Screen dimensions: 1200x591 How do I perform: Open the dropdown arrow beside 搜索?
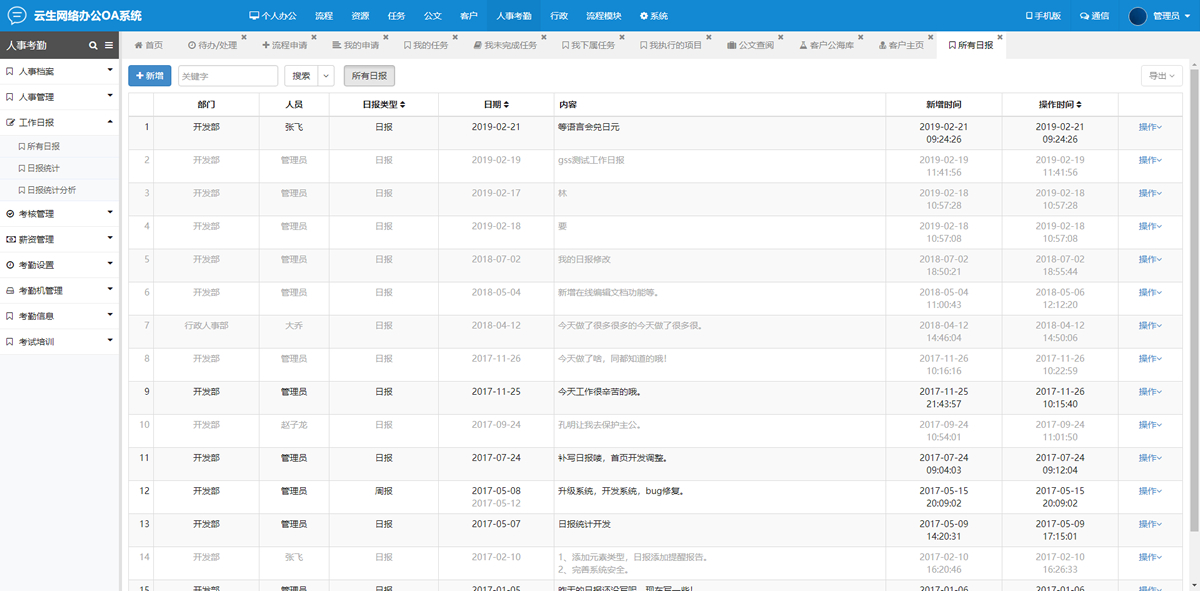326,76
